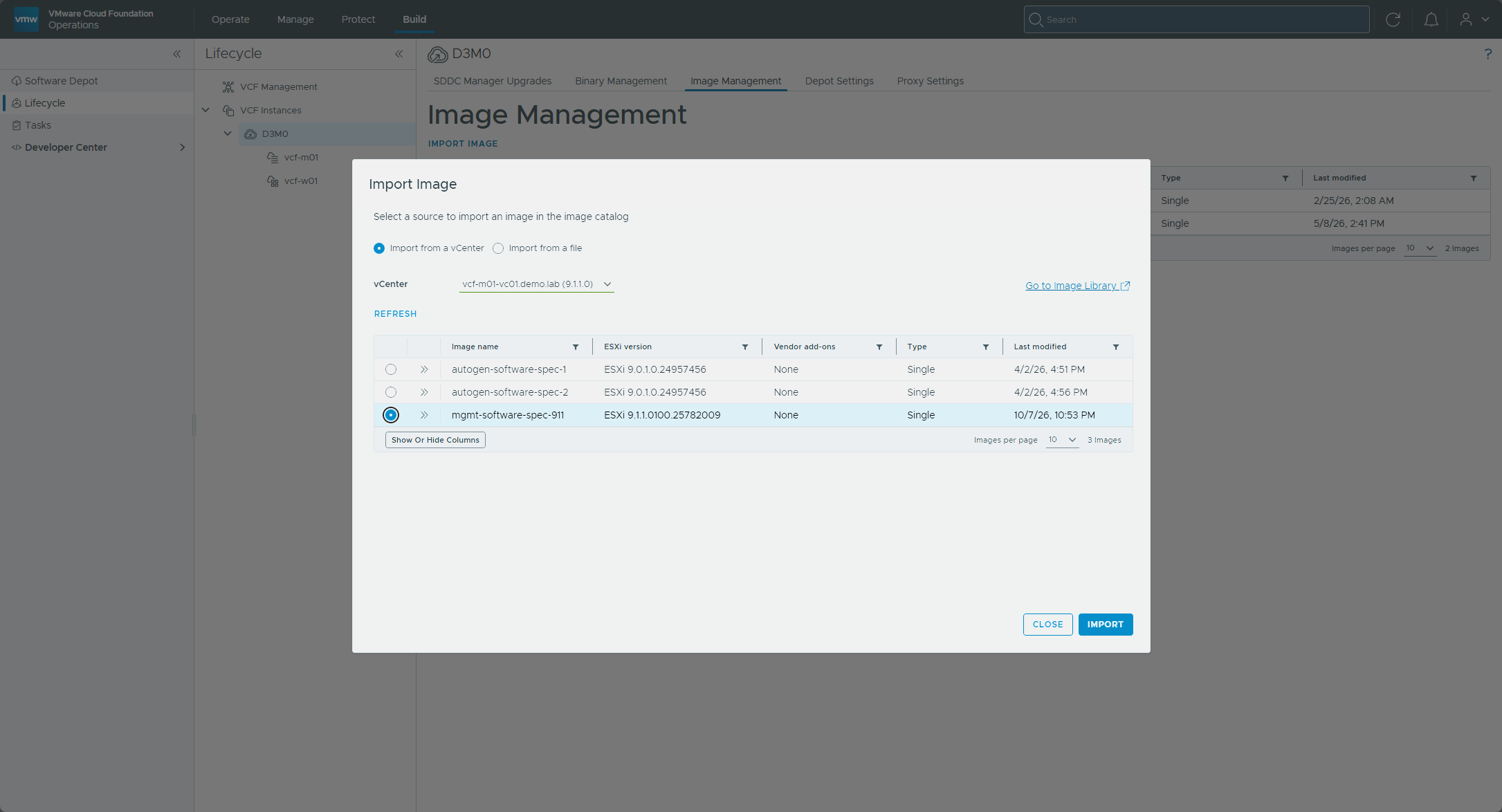Click the CLOSE button
The image size is (1502, 812).
(1048, 625)
